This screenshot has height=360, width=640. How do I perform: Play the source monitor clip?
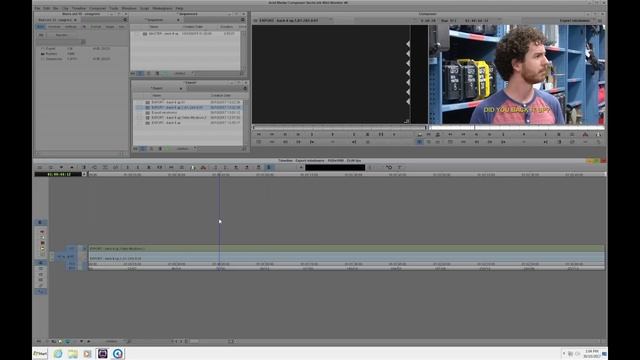point(333,134)
